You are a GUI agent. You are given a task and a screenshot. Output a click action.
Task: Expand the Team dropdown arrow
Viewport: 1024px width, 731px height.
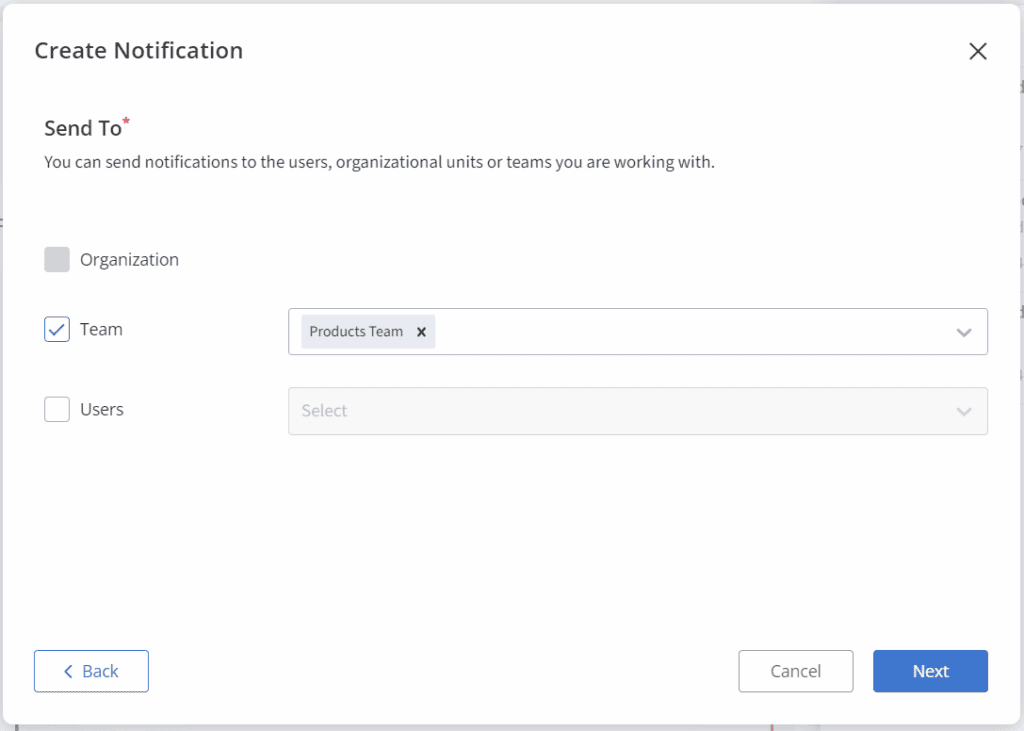[963, 332]
